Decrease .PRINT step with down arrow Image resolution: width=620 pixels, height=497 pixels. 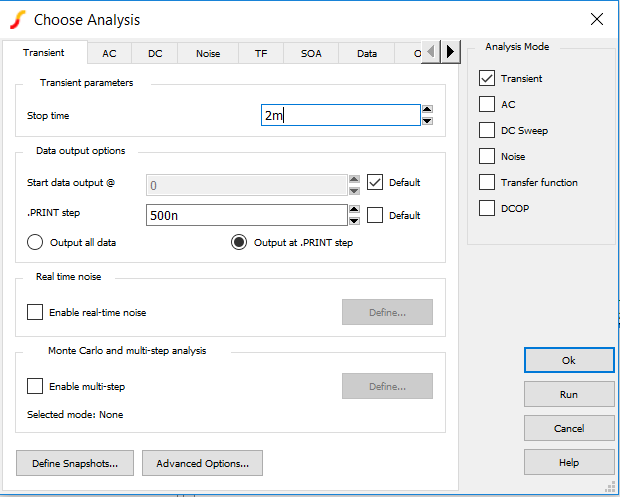coord(353,221)
